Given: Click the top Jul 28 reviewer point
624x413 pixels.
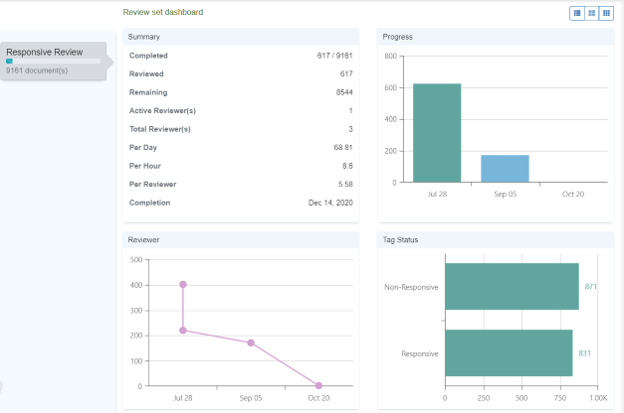Looking at the screenshot, I should point(183,284).
